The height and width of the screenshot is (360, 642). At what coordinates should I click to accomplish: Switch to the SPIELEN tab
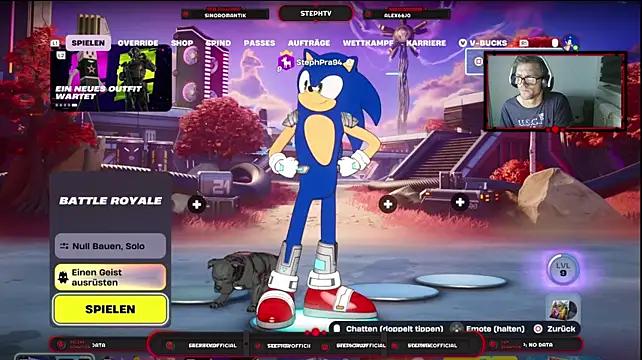pyautogui.click(x=88, y=43)
